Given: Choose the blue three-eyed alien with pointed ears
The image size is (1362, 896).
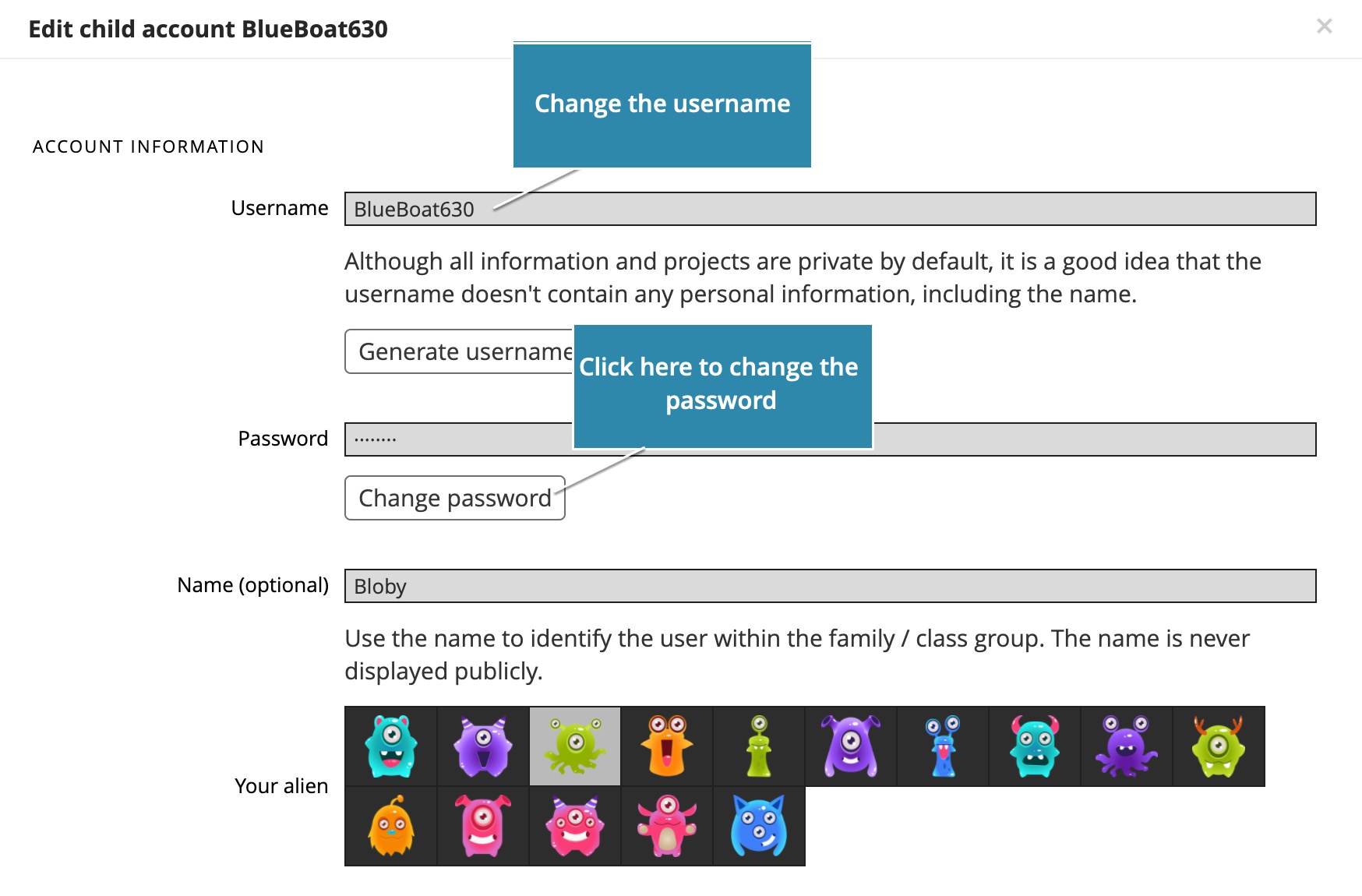Looking at the screenshot, I should tap(759, 826).
